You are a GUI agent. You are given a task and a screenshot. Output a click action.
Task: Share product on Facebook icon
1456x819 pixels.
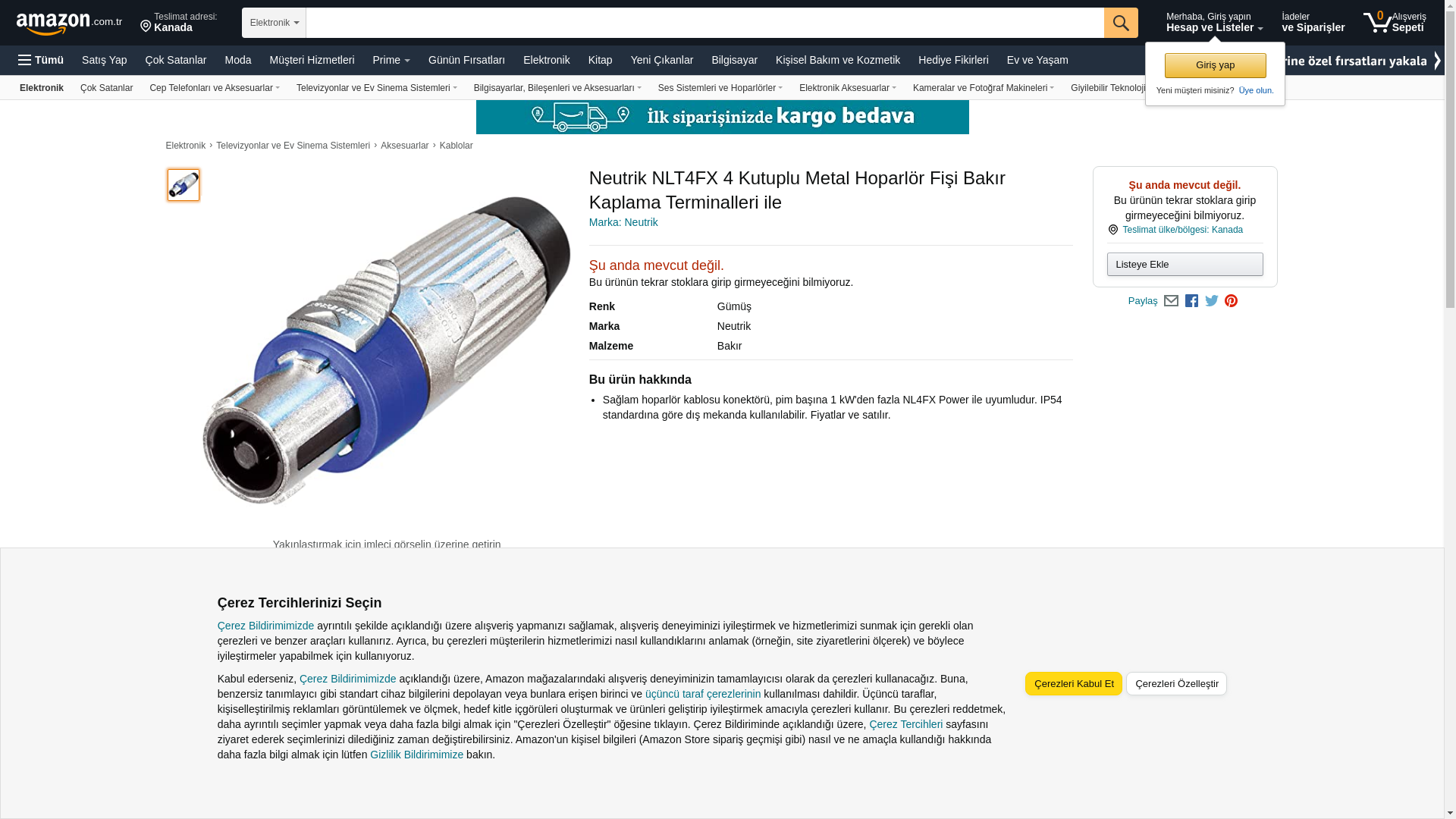click(1191, 301)
